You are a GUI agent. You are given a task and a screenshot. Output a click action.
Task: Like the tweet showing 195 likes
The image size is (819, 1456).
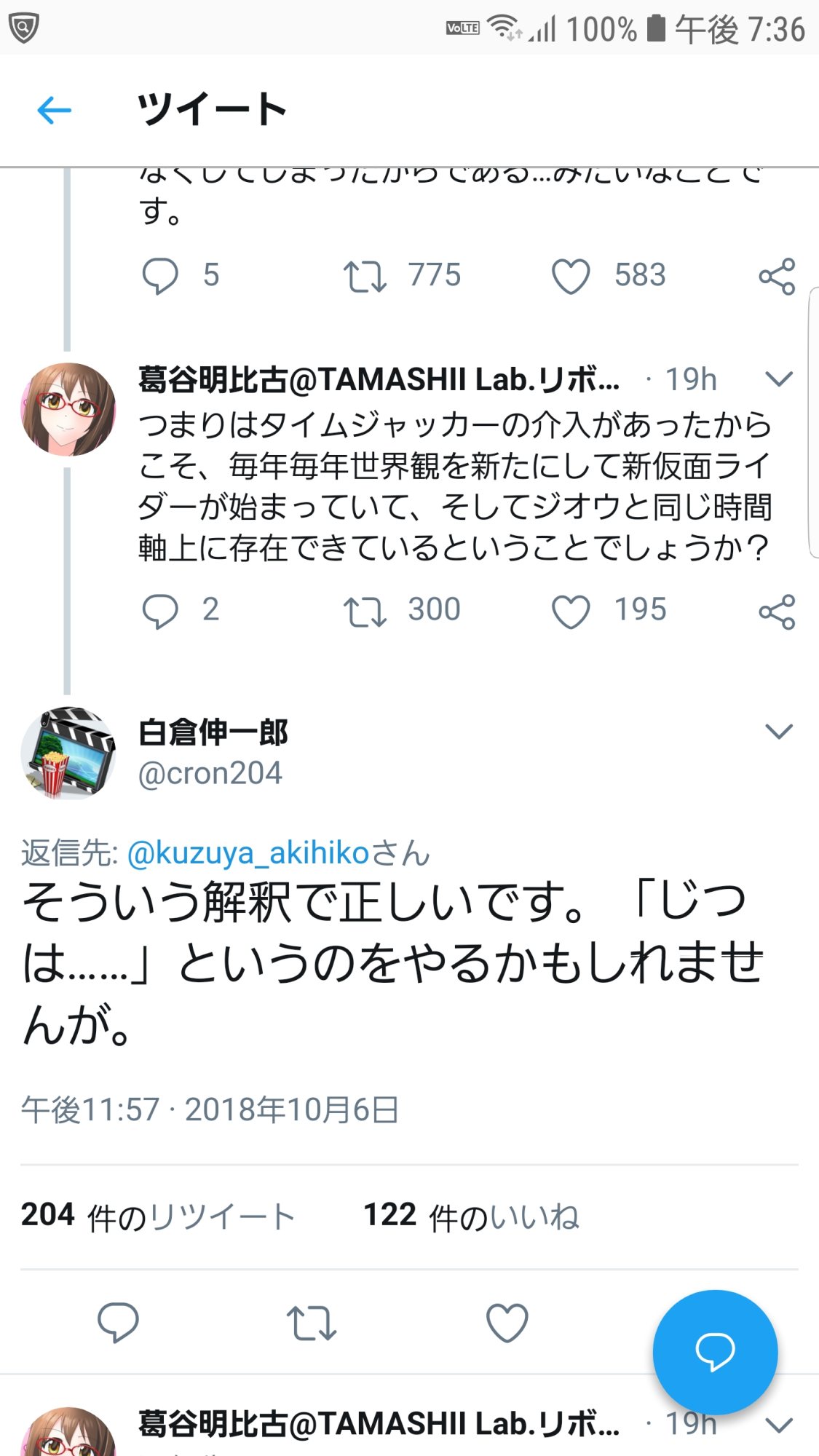click(571, 611)
